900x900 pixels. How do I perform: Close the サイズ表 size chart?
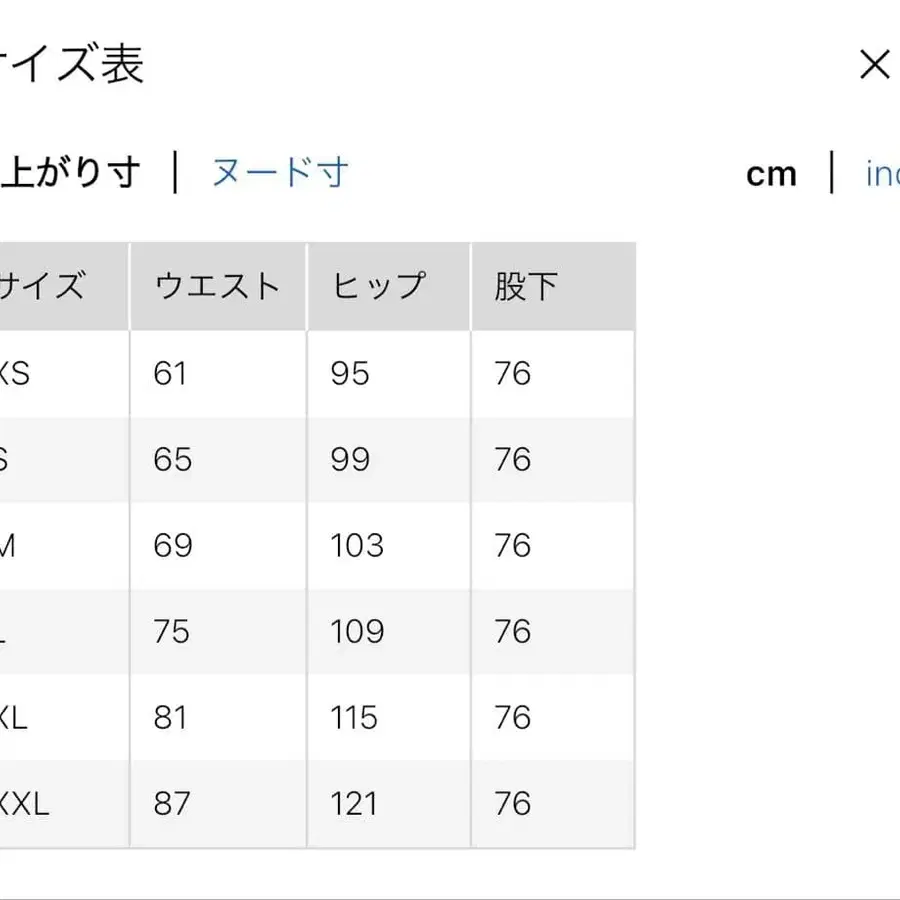875,63
